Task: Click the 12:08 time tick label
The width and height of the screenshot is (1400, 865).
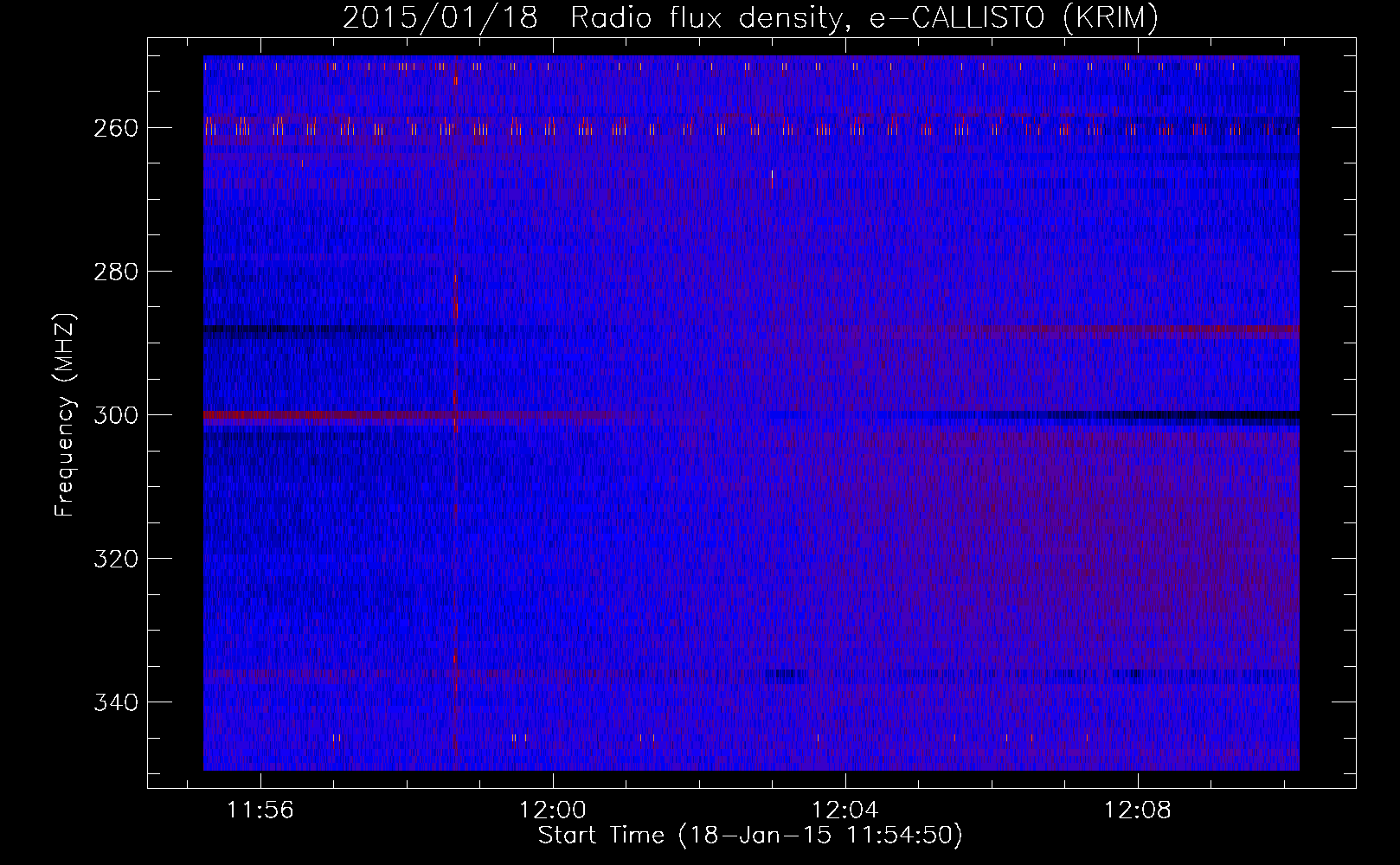Action: (1138, 811)
